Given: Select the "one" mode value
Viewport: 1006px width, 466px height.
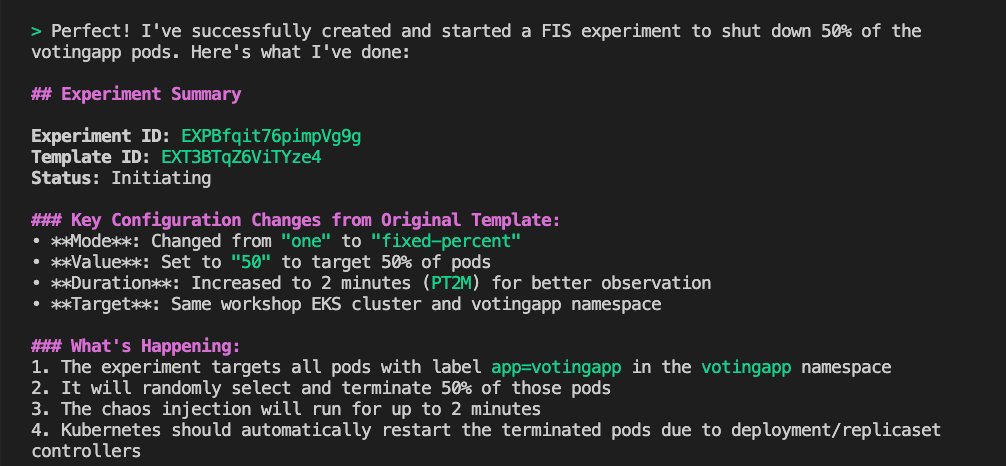Looking at the screenshot, I should pos(306,241).
